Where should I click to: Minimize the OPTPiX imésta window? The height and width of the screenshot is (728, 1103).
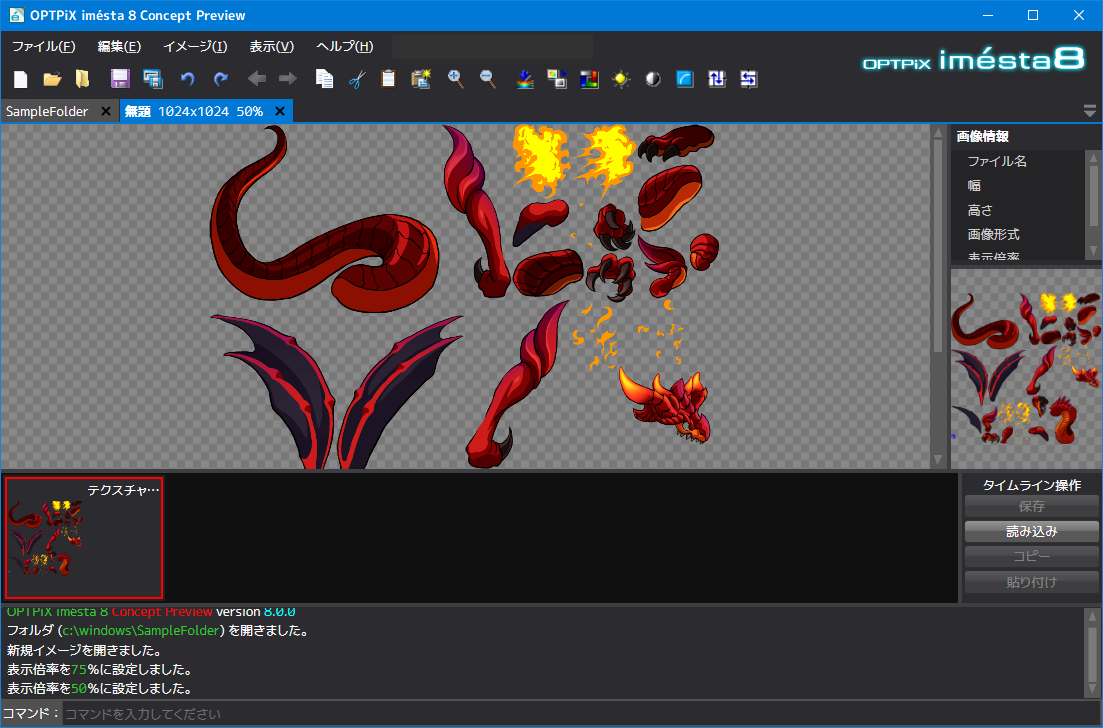click(x=988, y=15)
